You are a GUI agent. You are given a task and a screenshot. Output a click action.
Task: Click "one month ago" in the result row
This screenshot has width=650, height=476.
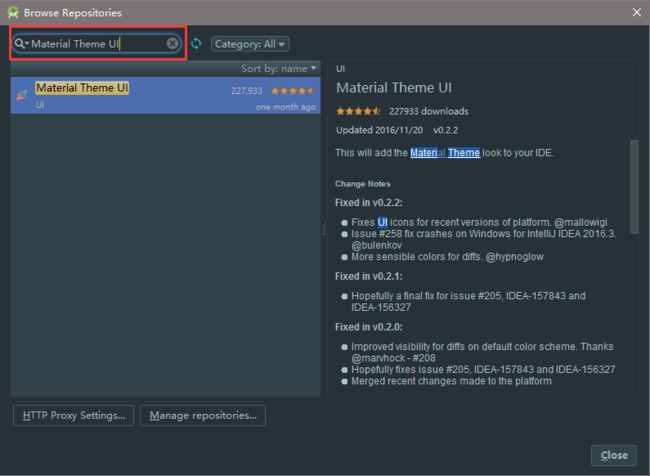click(x=286, y=107)
